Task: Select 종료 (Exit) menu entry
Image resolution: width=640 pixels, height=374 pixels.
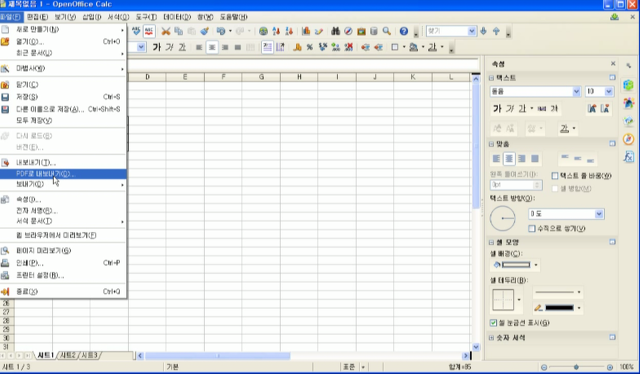Action: (x=63, y=292)
